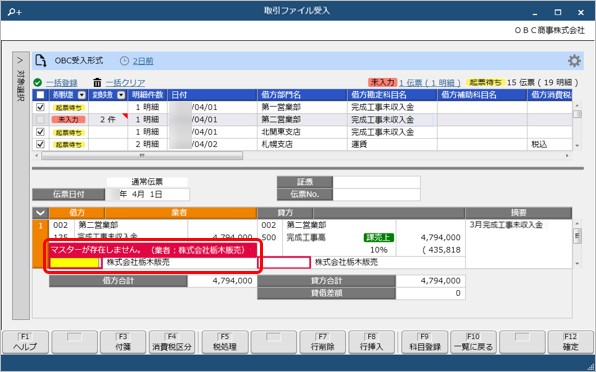The height and width of the screenshot is (372, 596).
Task: Toggle the select-all header checkbox
Action: (40, 95)
